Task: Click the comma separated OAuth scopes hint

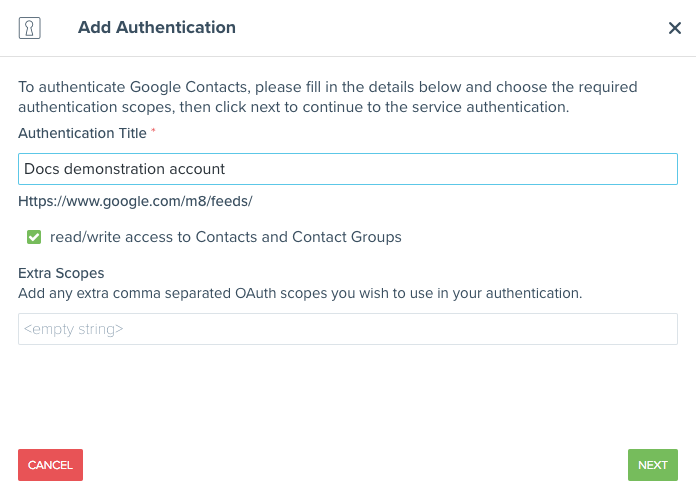Action: [x=300, y=293]
